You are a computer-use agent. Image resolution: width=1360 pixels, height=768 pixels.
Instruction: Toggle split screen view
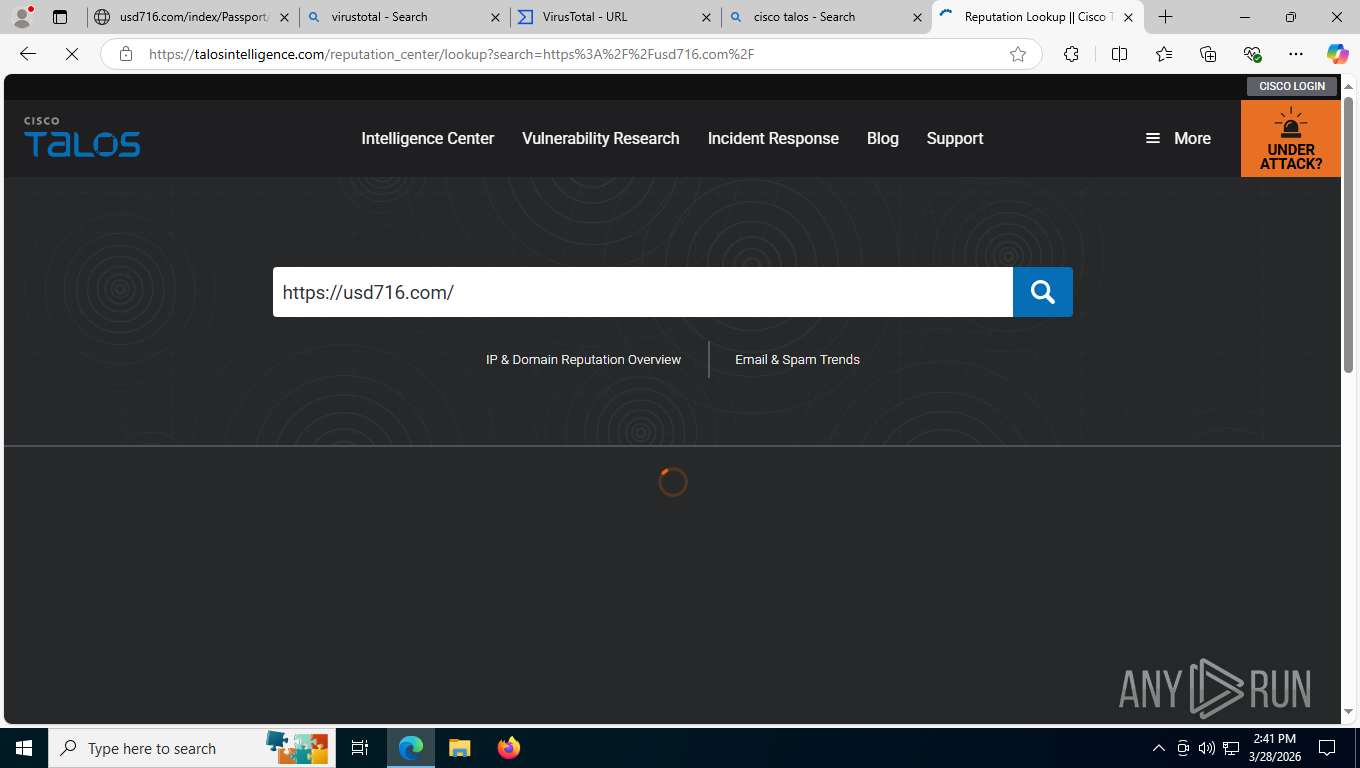[x=1119, y=54]
